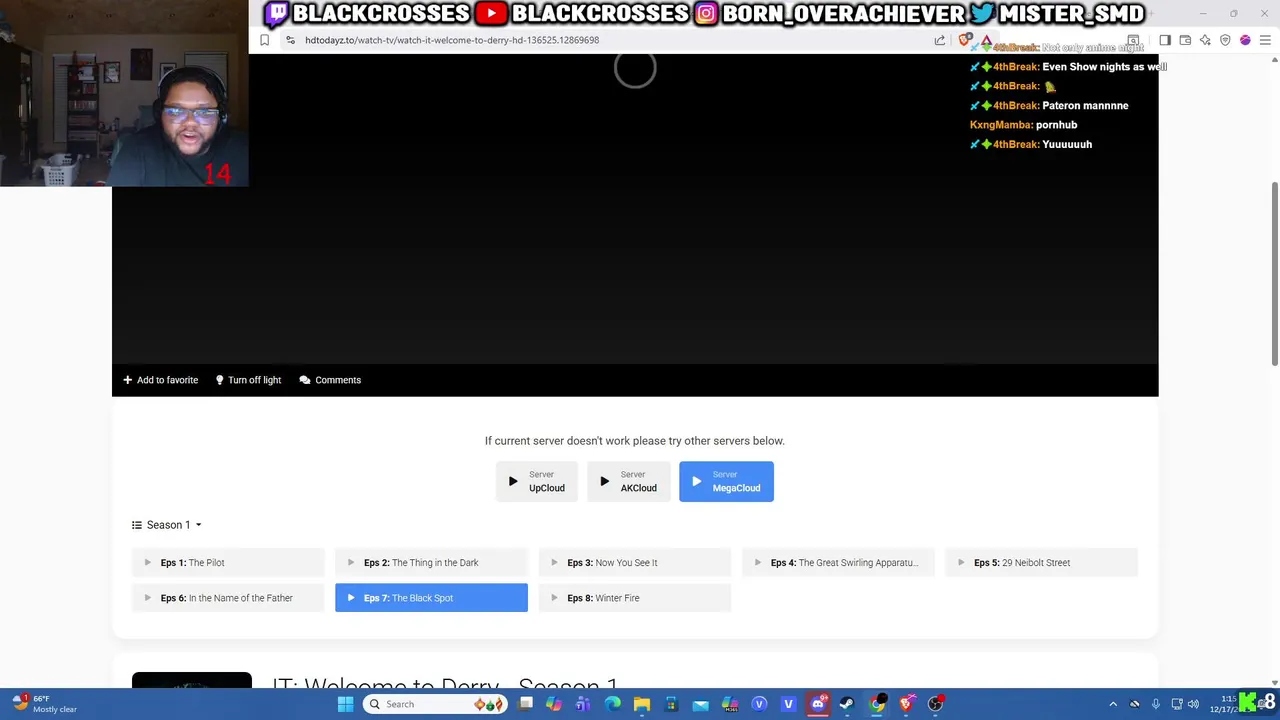
Task: Launch Copilot from the taskbar
Action: click(x=554, y=704)
